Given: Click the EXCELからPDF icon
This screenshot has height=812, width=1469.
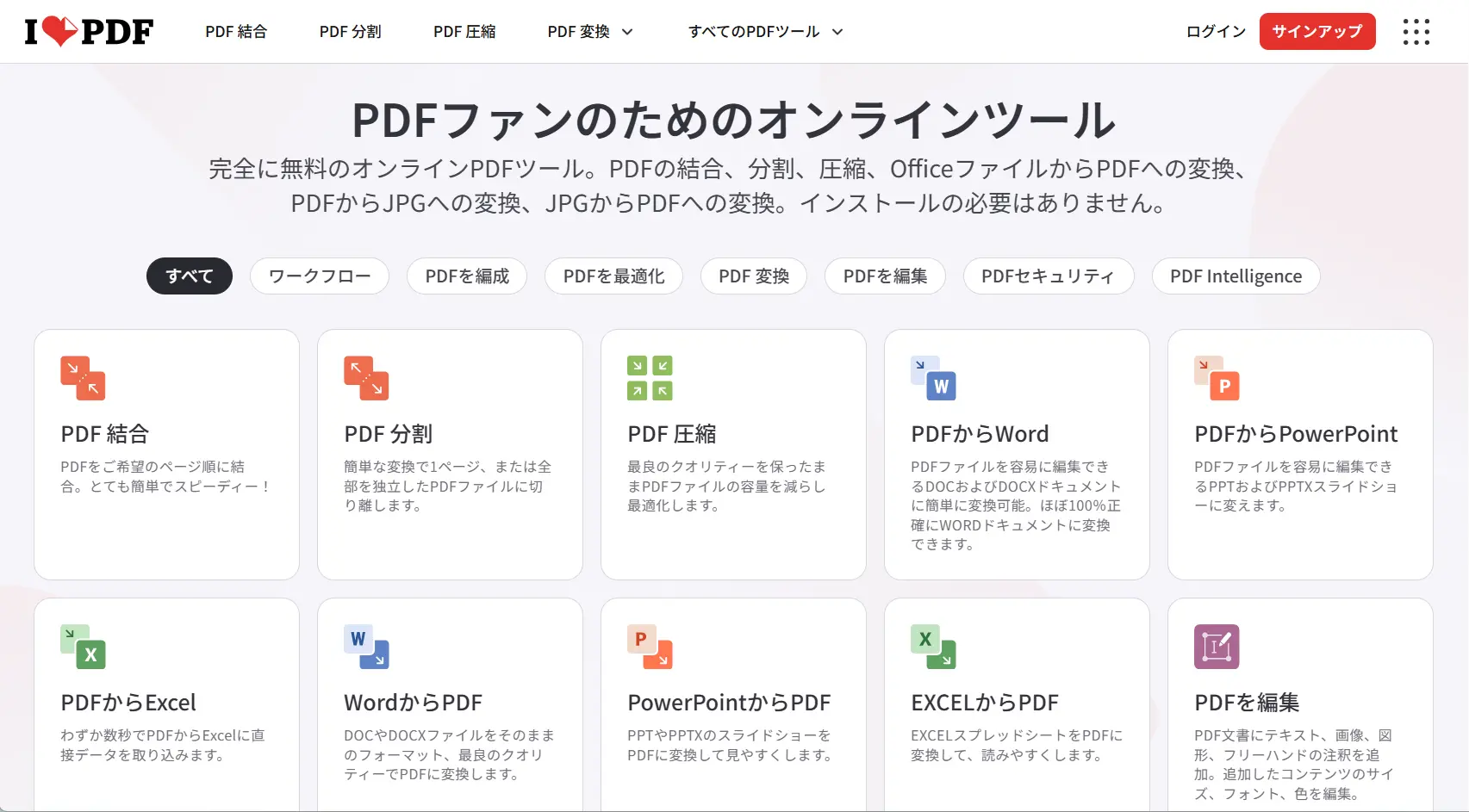Looking at the screenshot, I should coord(933,647).
